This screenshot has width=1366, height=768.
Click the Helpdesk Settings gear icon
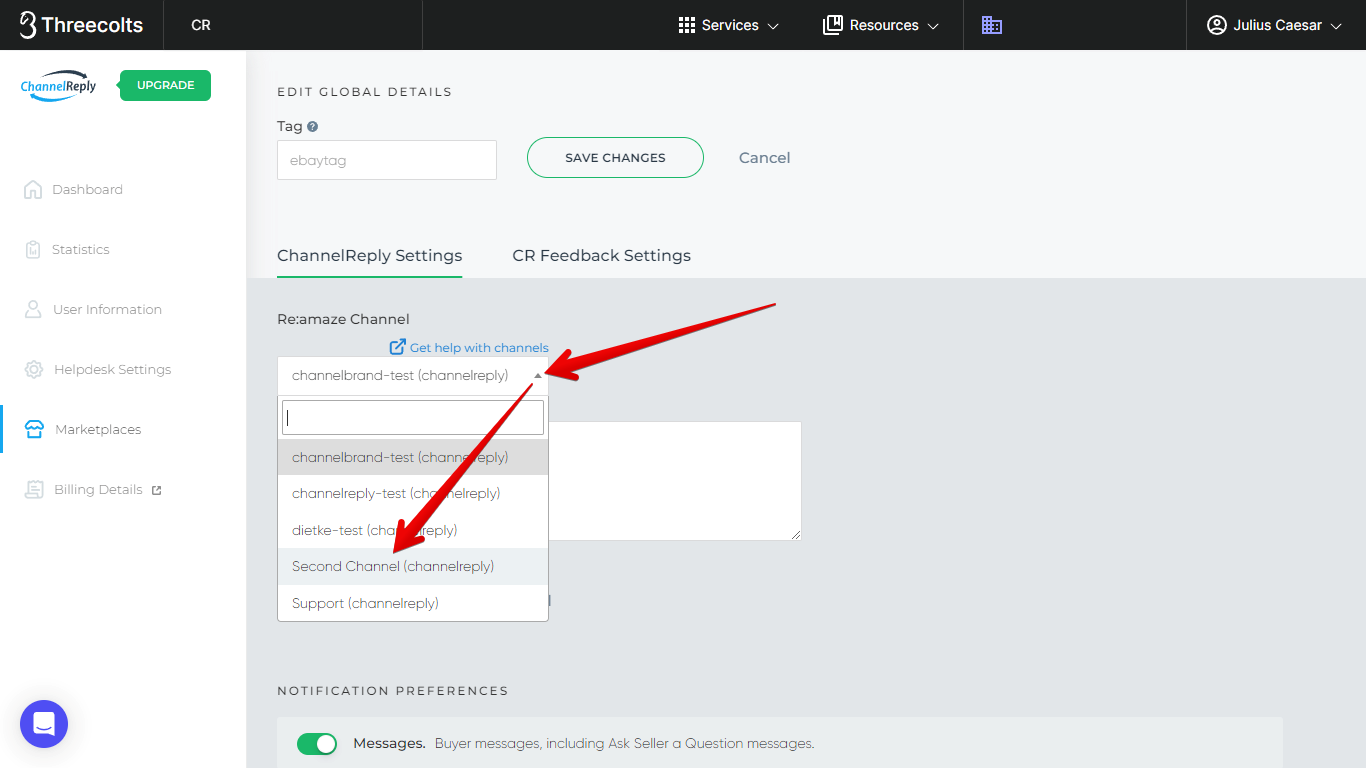tap(34, 369)
